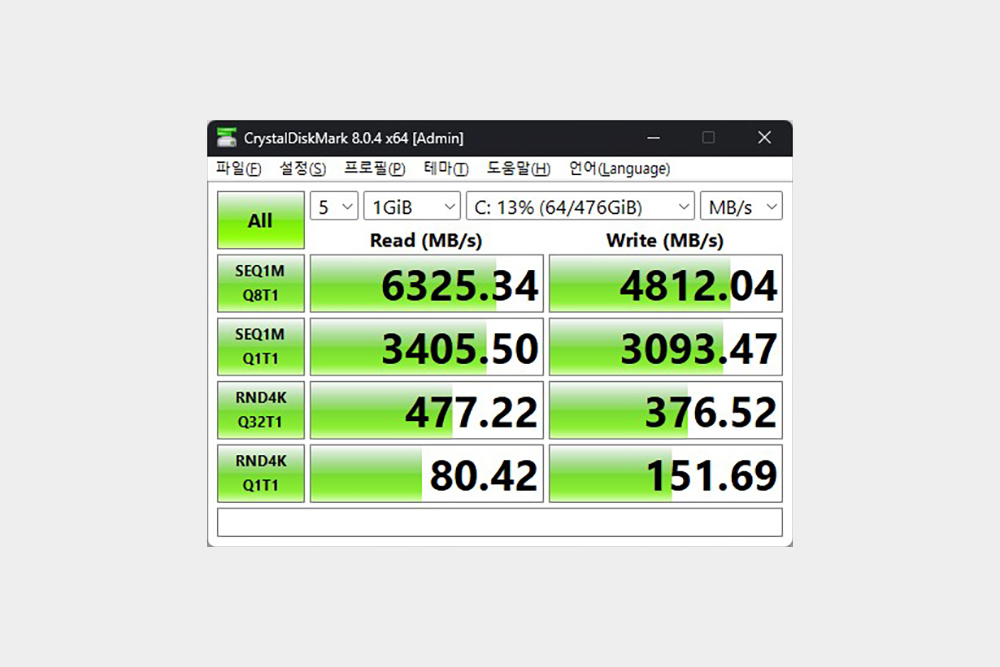Run the RND4K Q32T1 benchmark
The width and height of the screenshot is (1000, 667).
point(261,410)
